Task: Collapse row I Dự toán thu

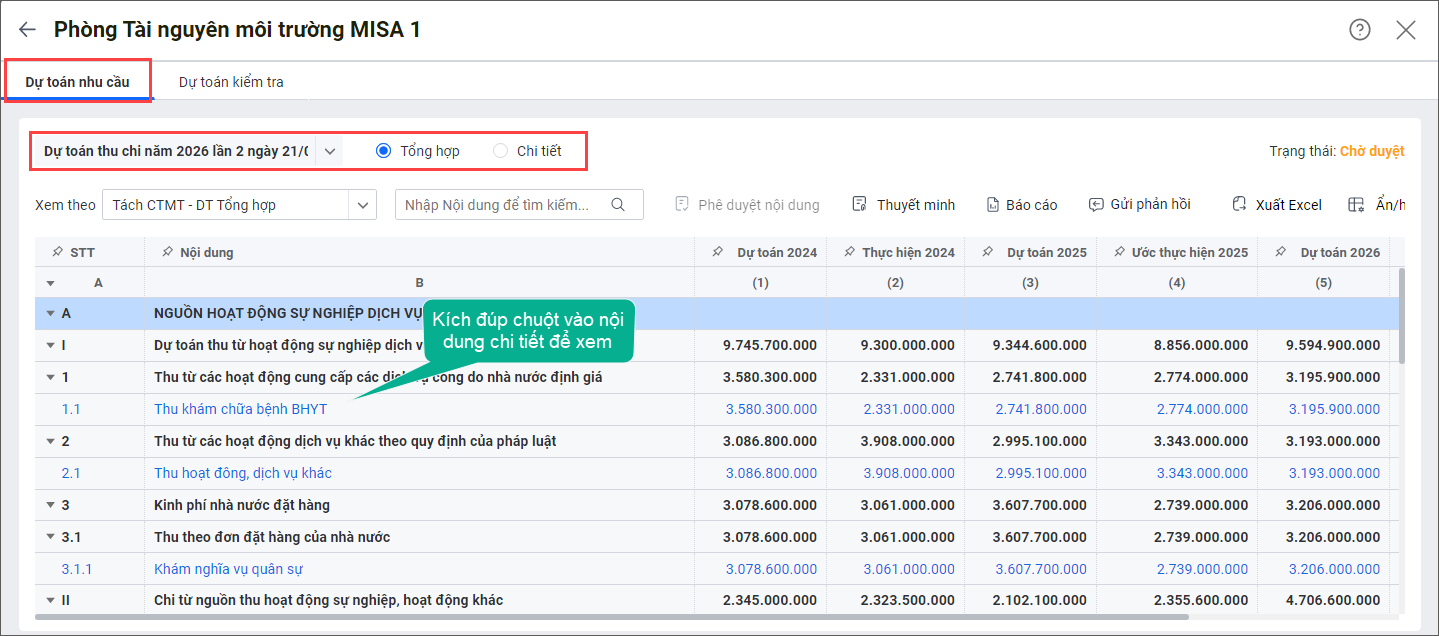Action: point(50,345)
